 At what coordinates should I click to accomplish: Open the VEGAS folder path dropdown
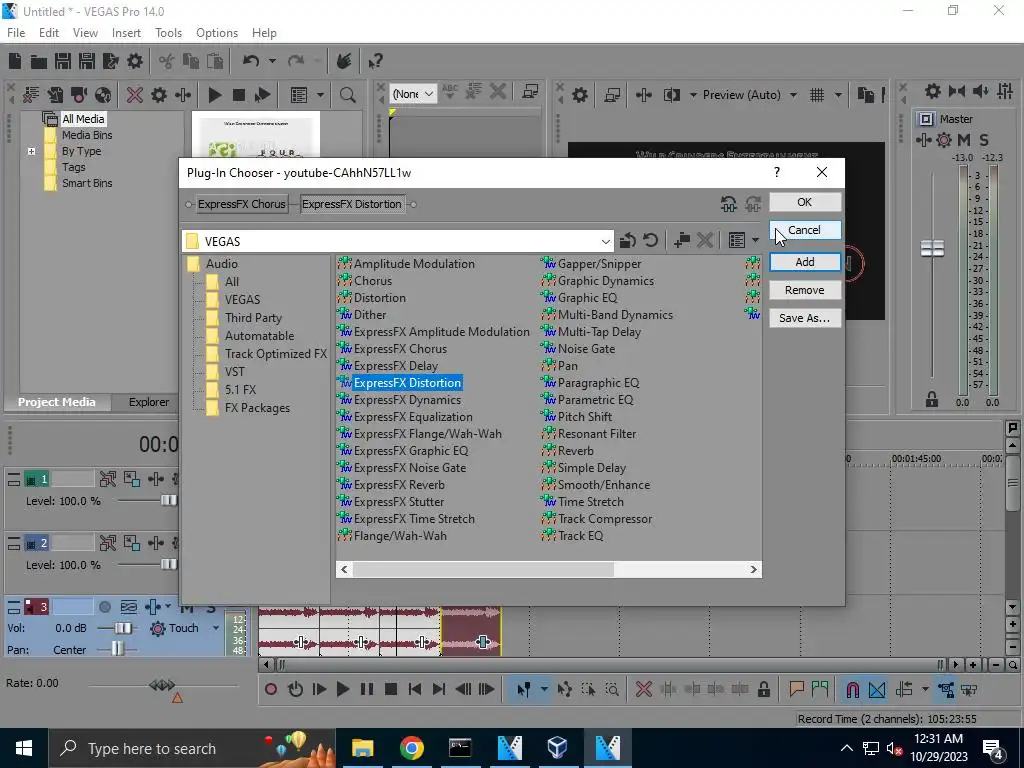[x=605, y=242]
